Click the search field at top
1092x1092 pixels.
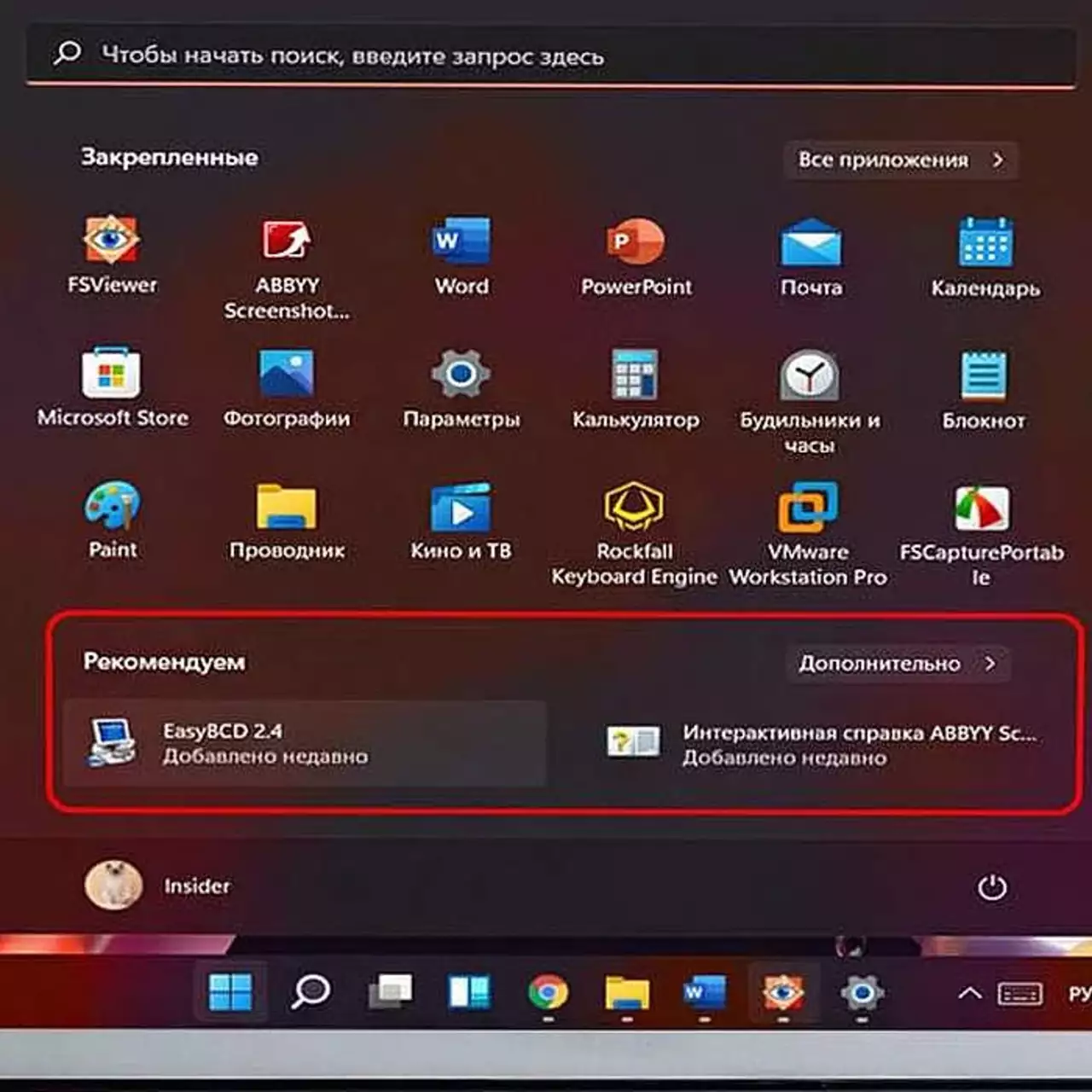[550, 56]
